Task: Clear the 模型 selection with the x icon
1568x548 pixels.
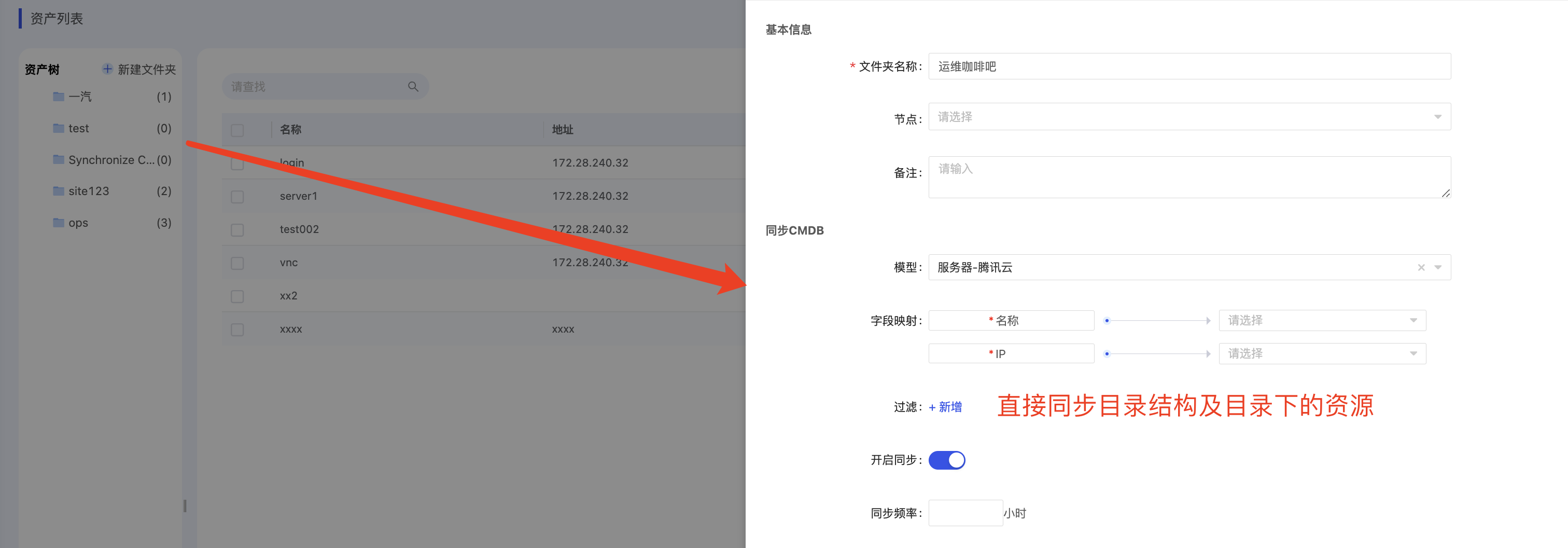Action: pyautogui.click(x=1421, y=267)
